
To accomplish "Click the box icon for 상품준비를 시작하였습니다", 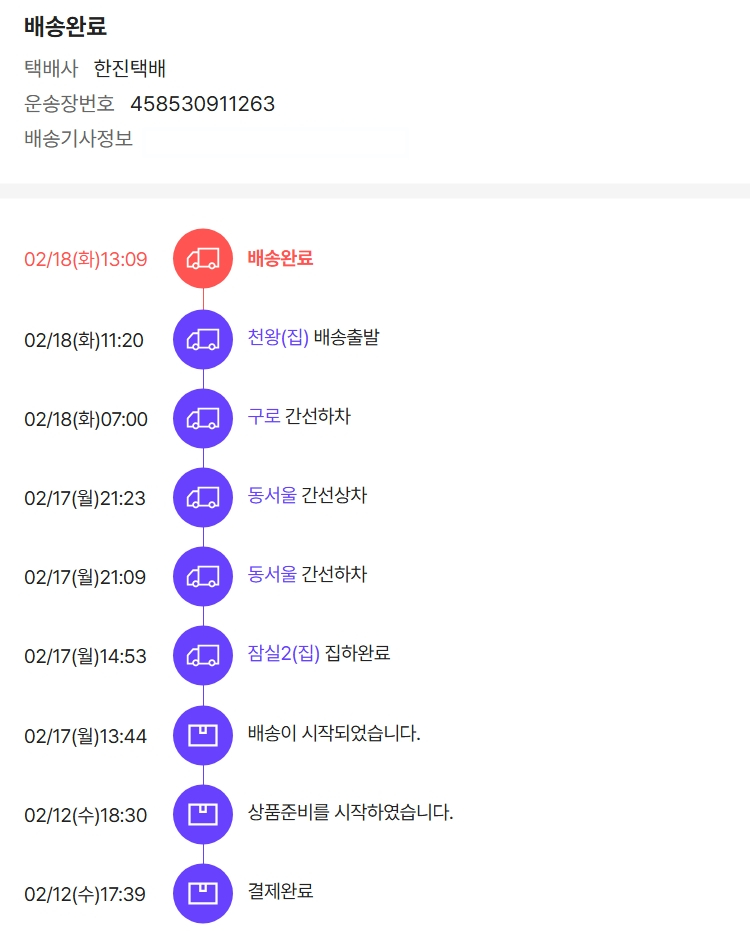I will pyautogui.click(x=203, y=814).
